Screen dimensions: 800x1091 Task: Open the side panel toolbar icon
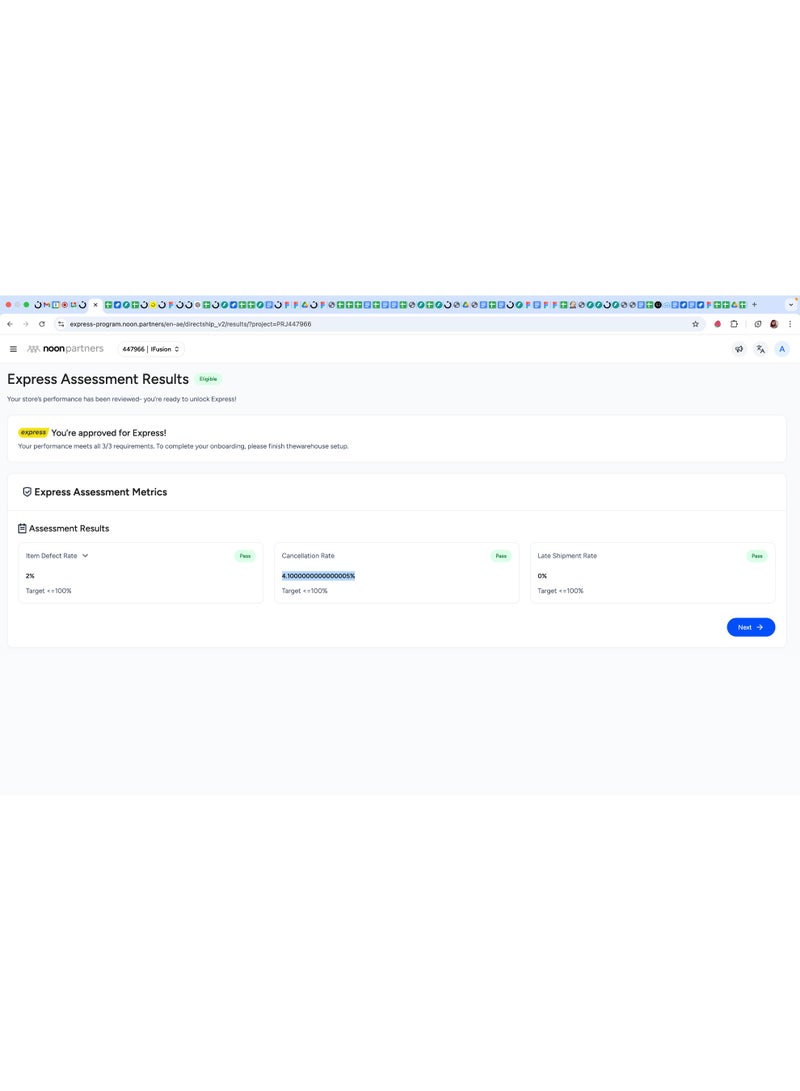click(x=758, y=324)
